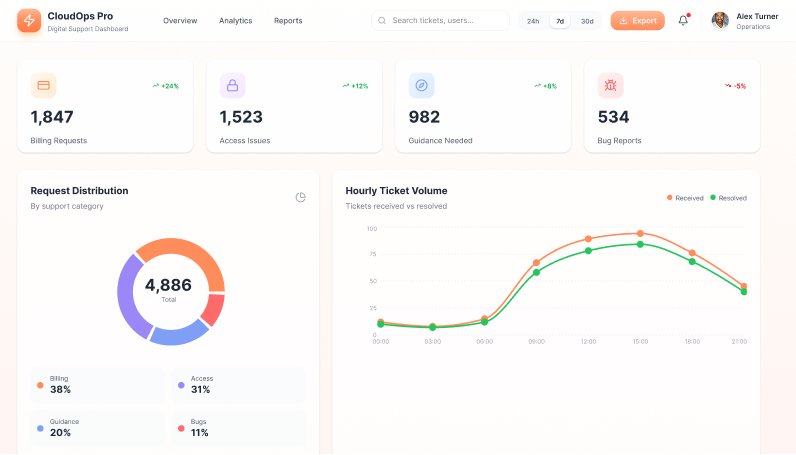796x455 pixels.
Task: Toggle the Received series in chart legend
Action: coord(686,198)
